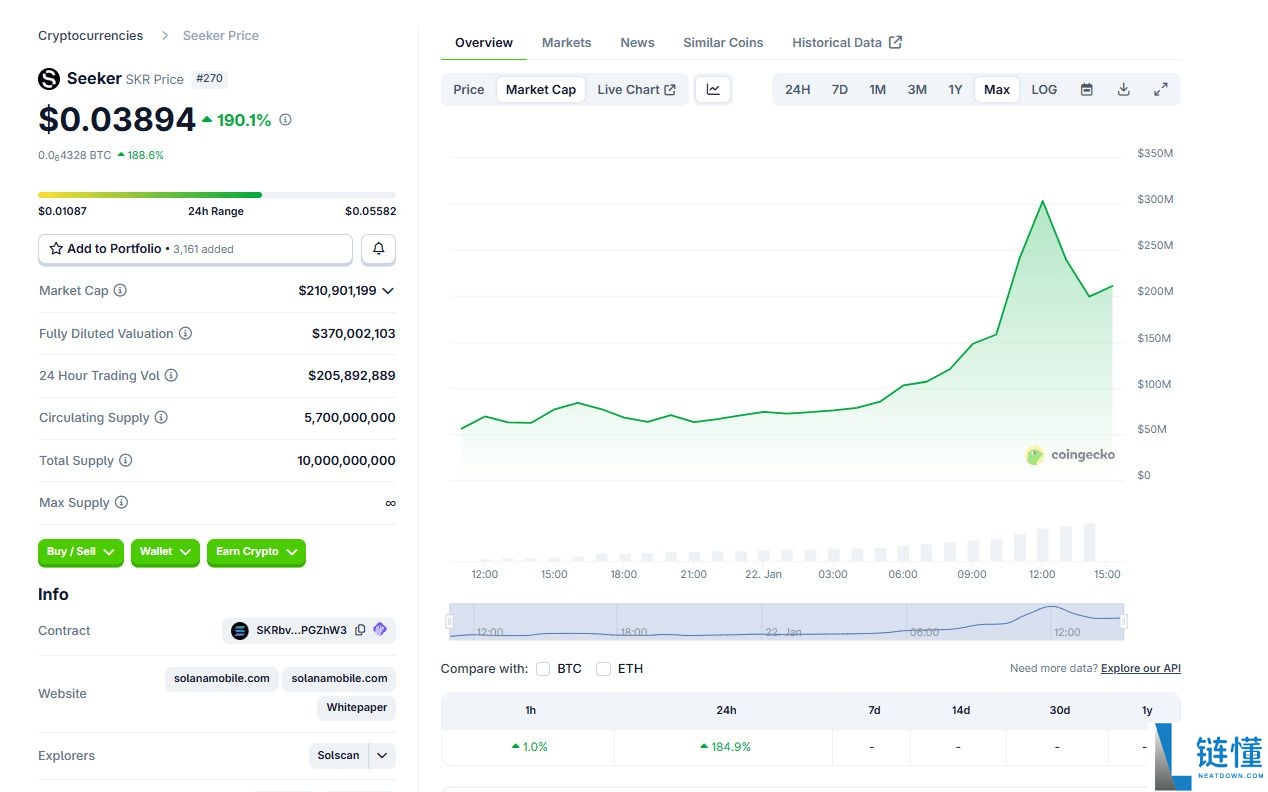Viewport: 1268px width, 792px height.
Task: Click the star icon in Add to Portfolio
Action: click(x=56, y=249)
